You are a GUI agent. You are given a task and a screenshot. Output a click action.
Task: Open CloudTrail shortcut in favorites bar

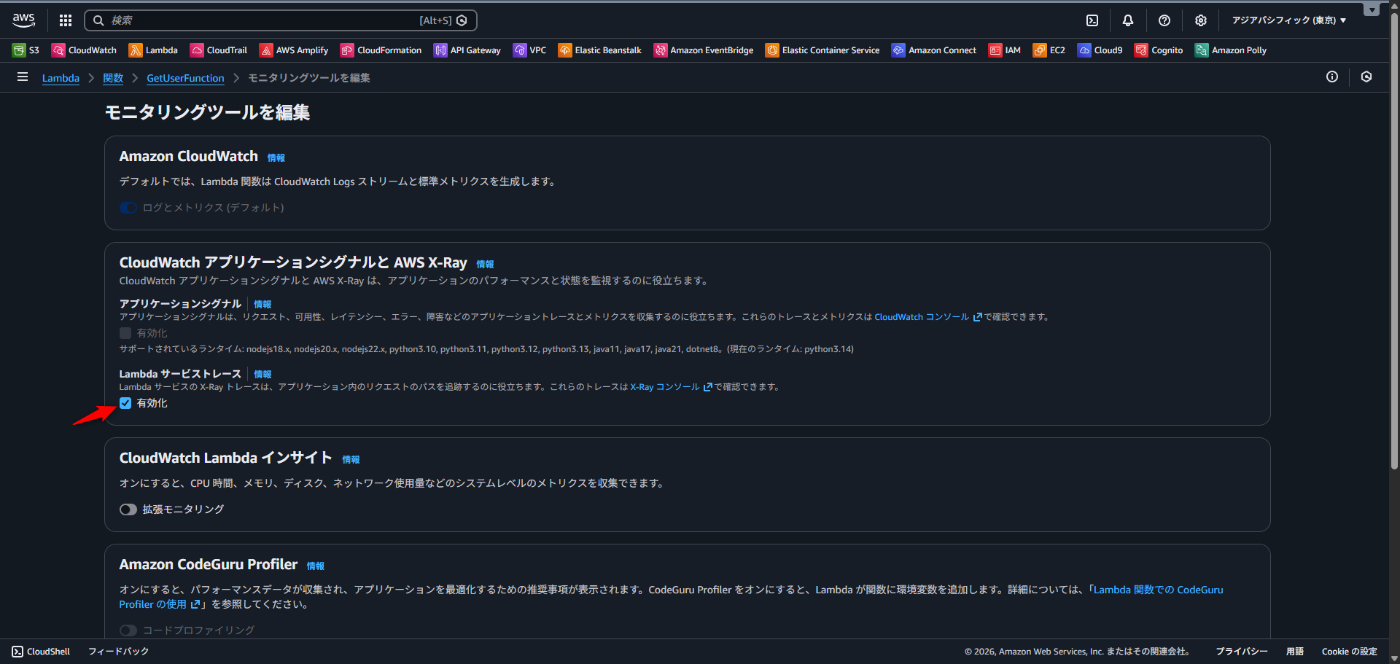218,50
